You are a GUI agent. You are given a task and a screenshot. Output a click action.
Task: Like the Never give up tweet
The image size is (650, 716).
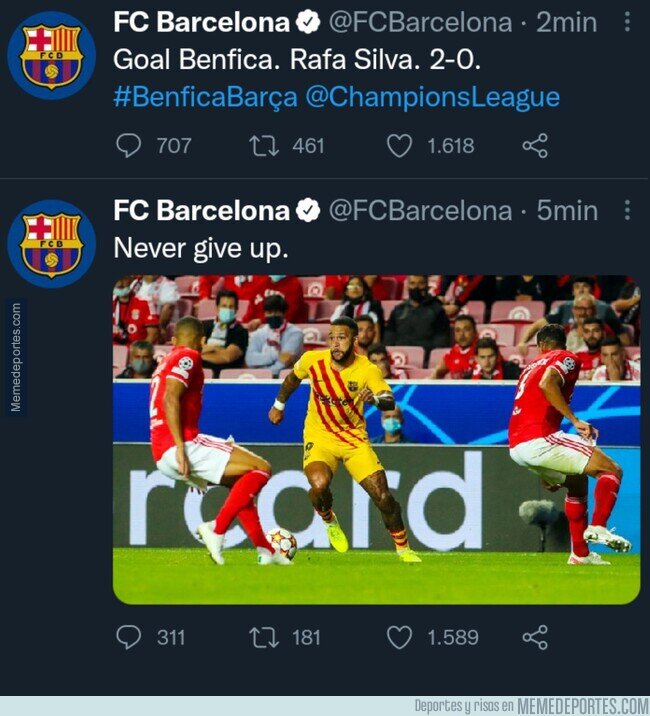point(399,637)
